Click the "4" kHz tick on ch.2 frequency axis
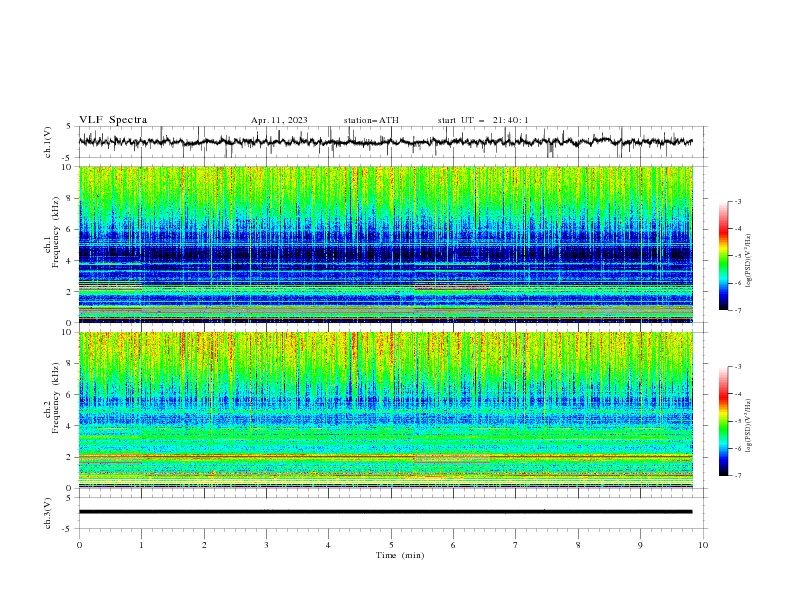Screen dimensions: 792x612 pos(71,426)
